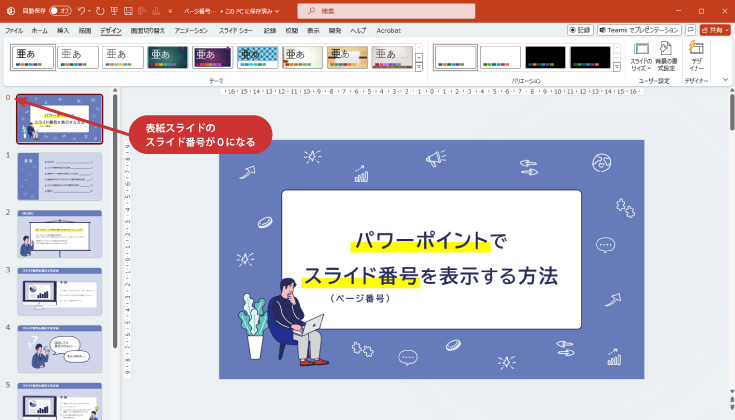The image size is (735, 420).
Task: Apply the orange wood-tone theme
Action: click(347, 57)
